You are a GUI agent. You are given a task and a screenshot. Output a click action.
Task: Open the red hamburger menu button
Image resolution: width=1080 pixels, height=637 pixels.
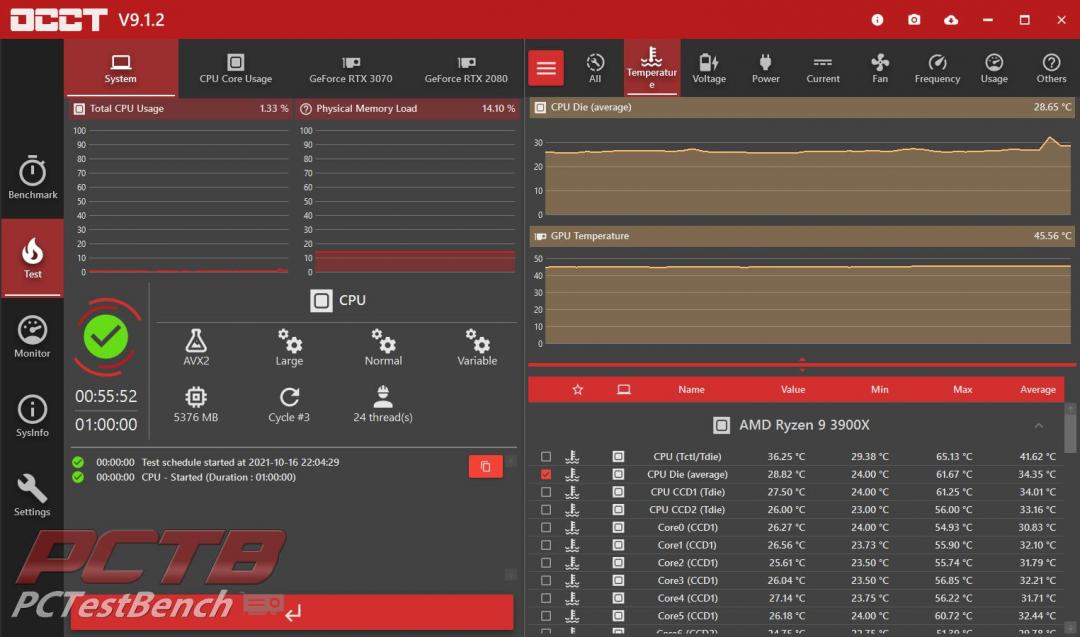click(x=546, y=67)
